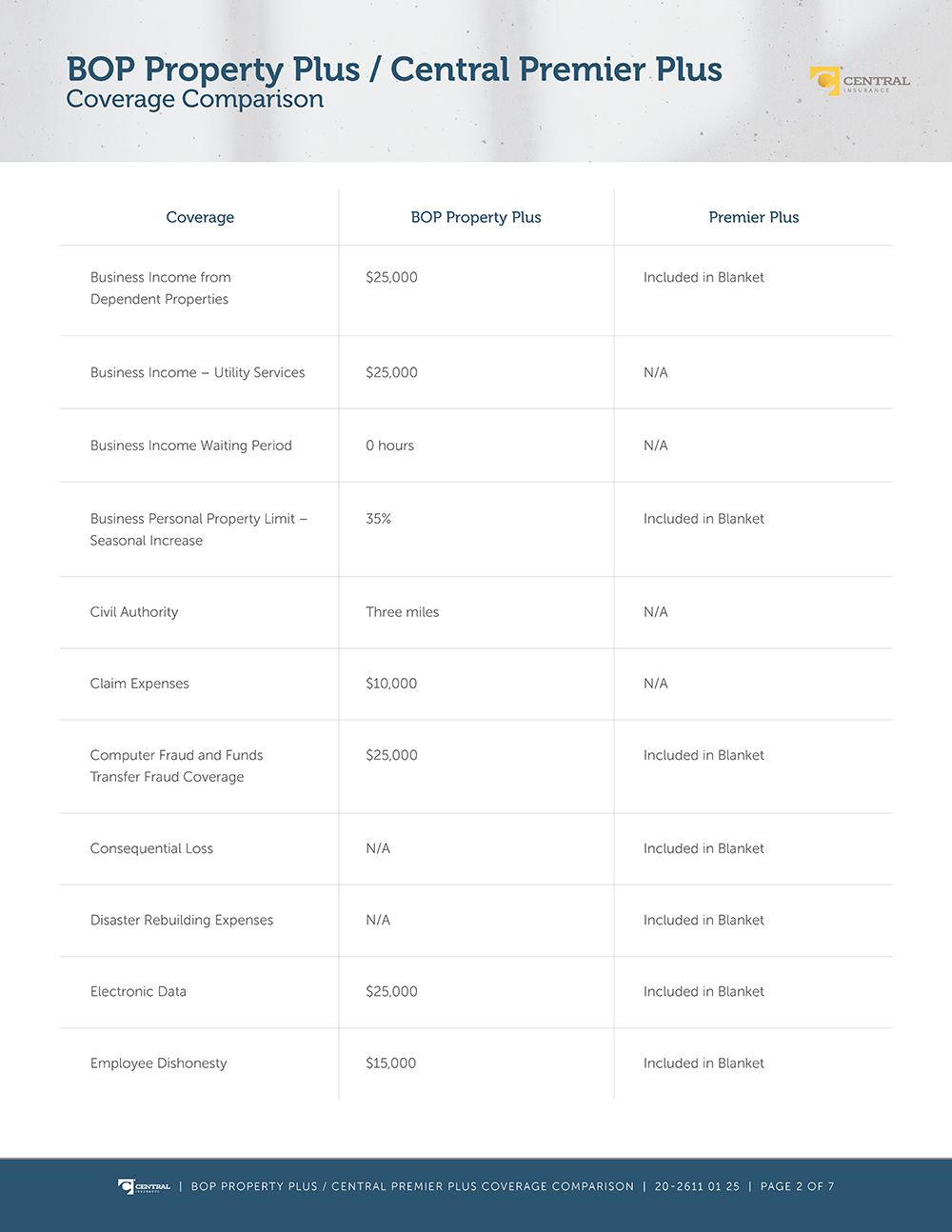Click "Included in Blanket" in Electronic Data row
The image size is (952, 1232).
coord(704,991)
